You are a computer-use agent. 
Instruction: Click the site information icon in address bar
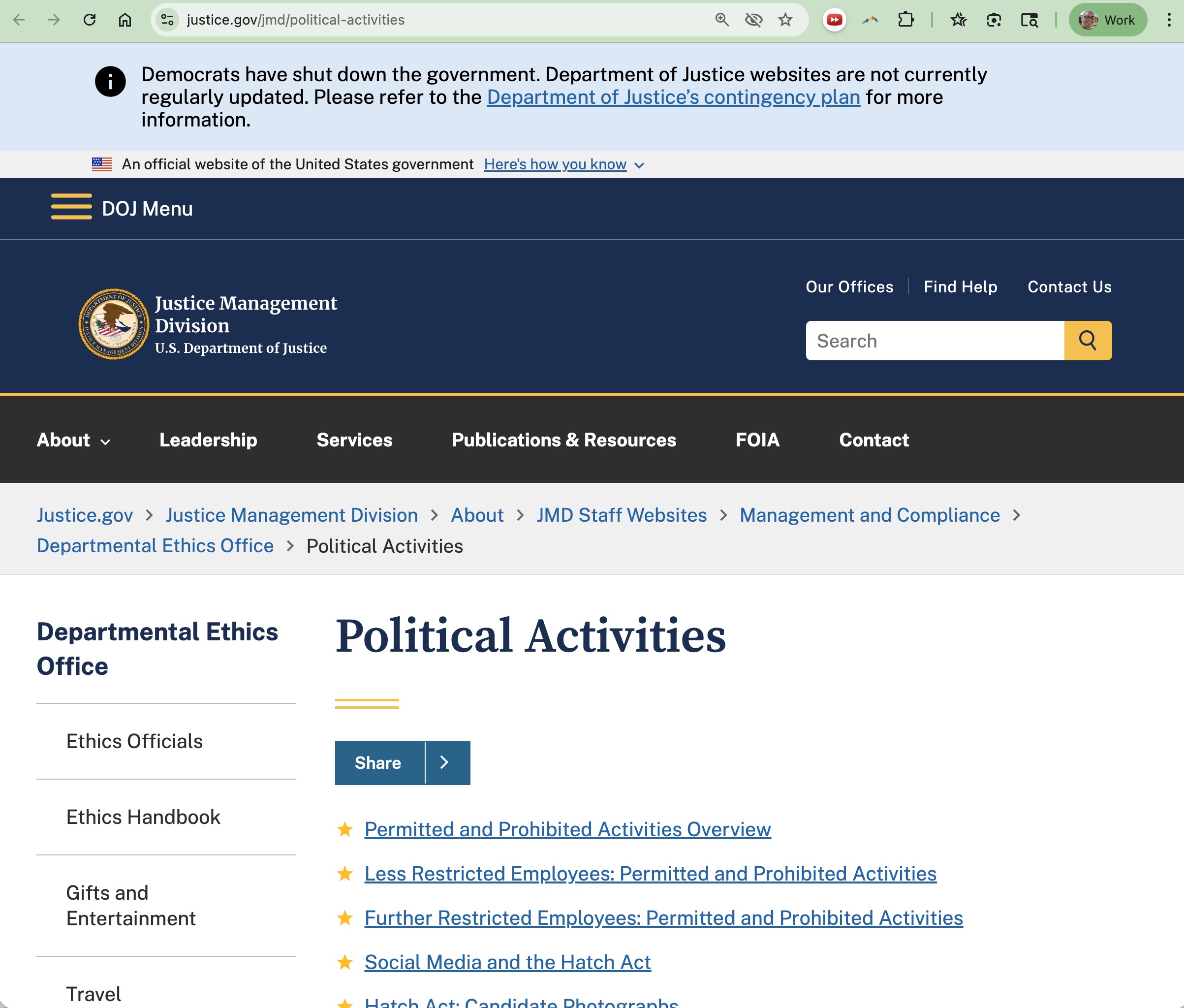pyautogui.click(x=167, y=20)
